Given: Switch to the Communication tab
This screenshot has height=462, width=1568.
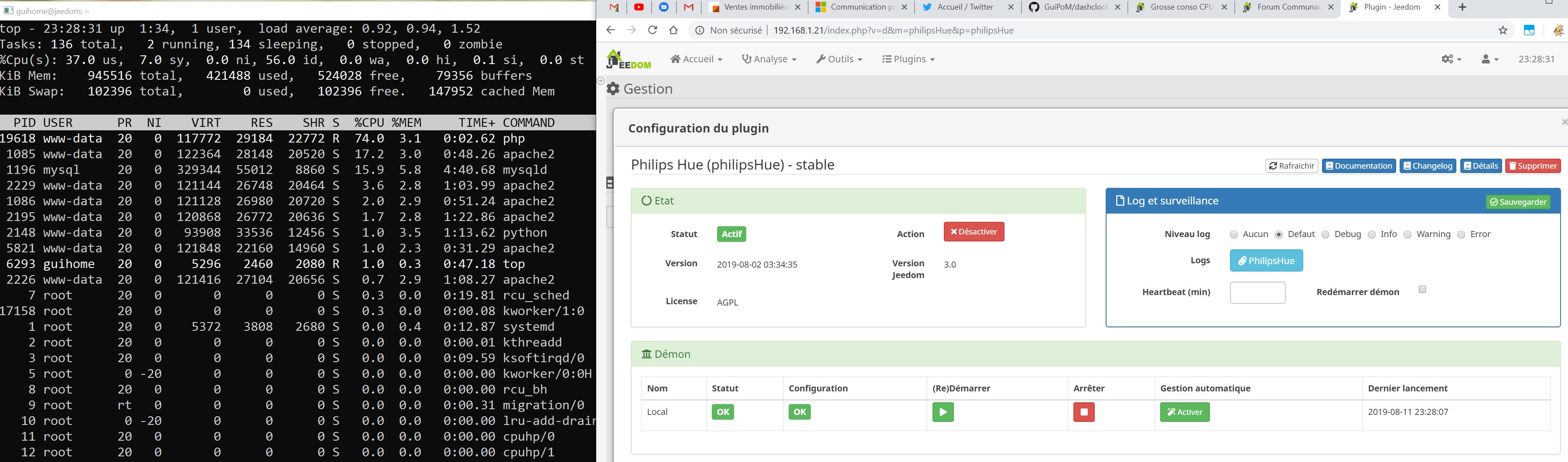Looking at the screenshot, I should [x=861, y=7].
